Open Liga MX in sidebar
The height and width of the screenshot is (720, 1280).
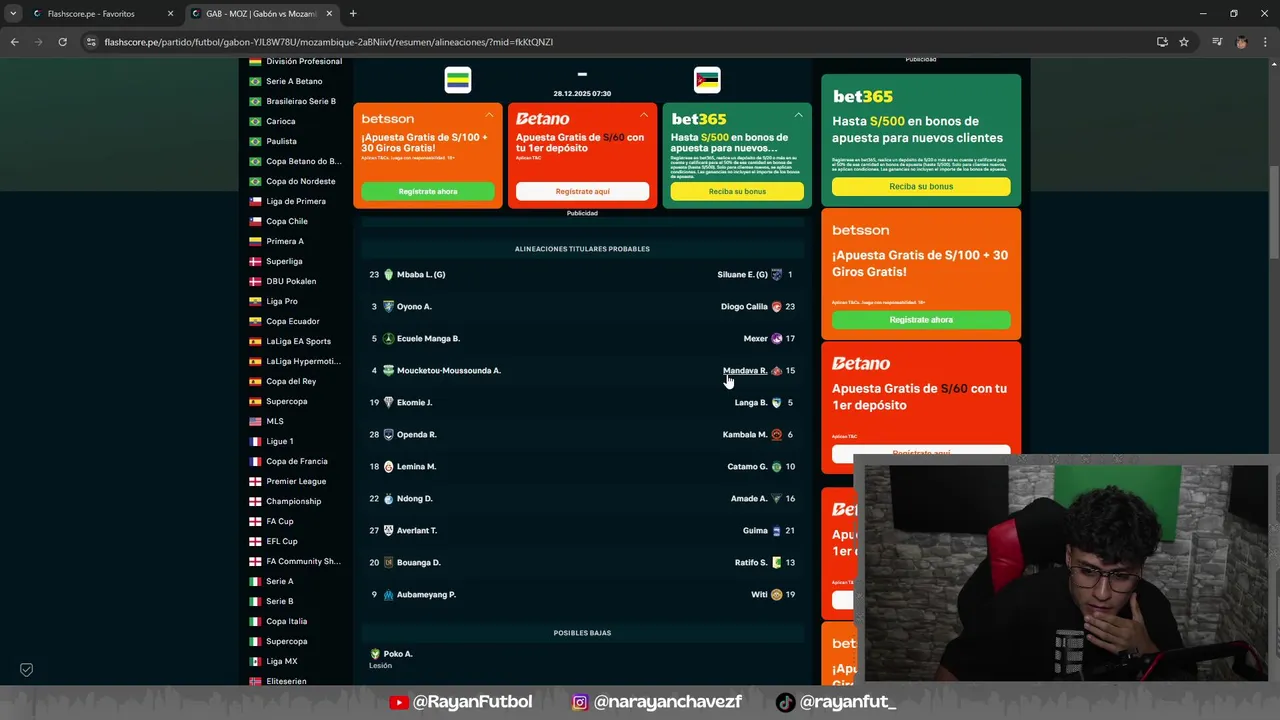click(x=282, y=661)
